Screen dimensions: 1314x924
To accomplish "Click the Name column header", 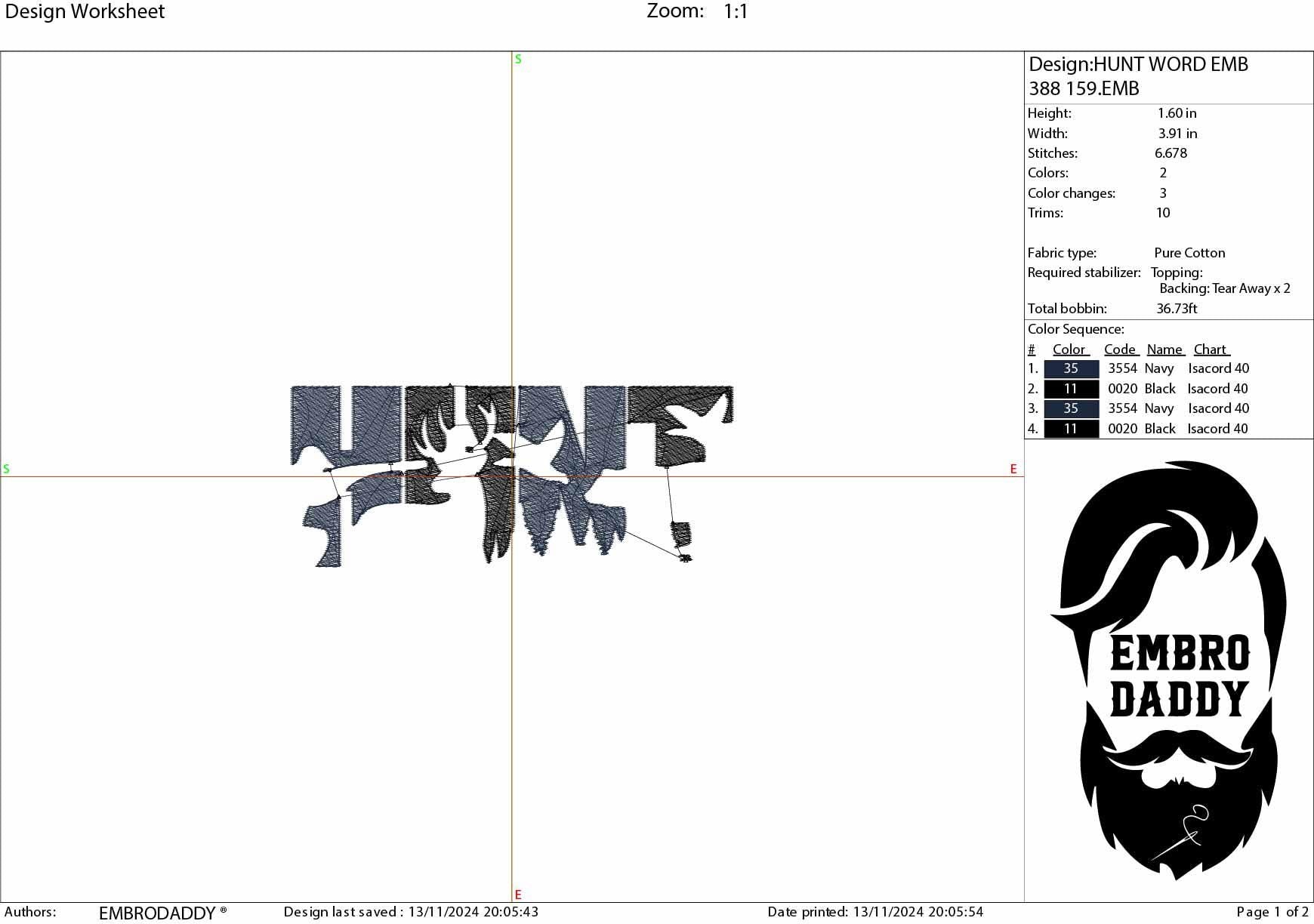I will 1164,350.
